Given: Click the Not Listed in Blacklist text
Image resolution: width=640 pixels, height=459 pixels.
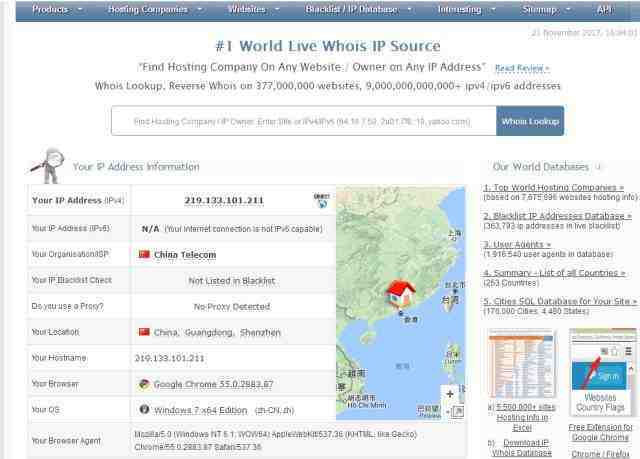Looking at the screenshot, I should [x=232, y=281].
